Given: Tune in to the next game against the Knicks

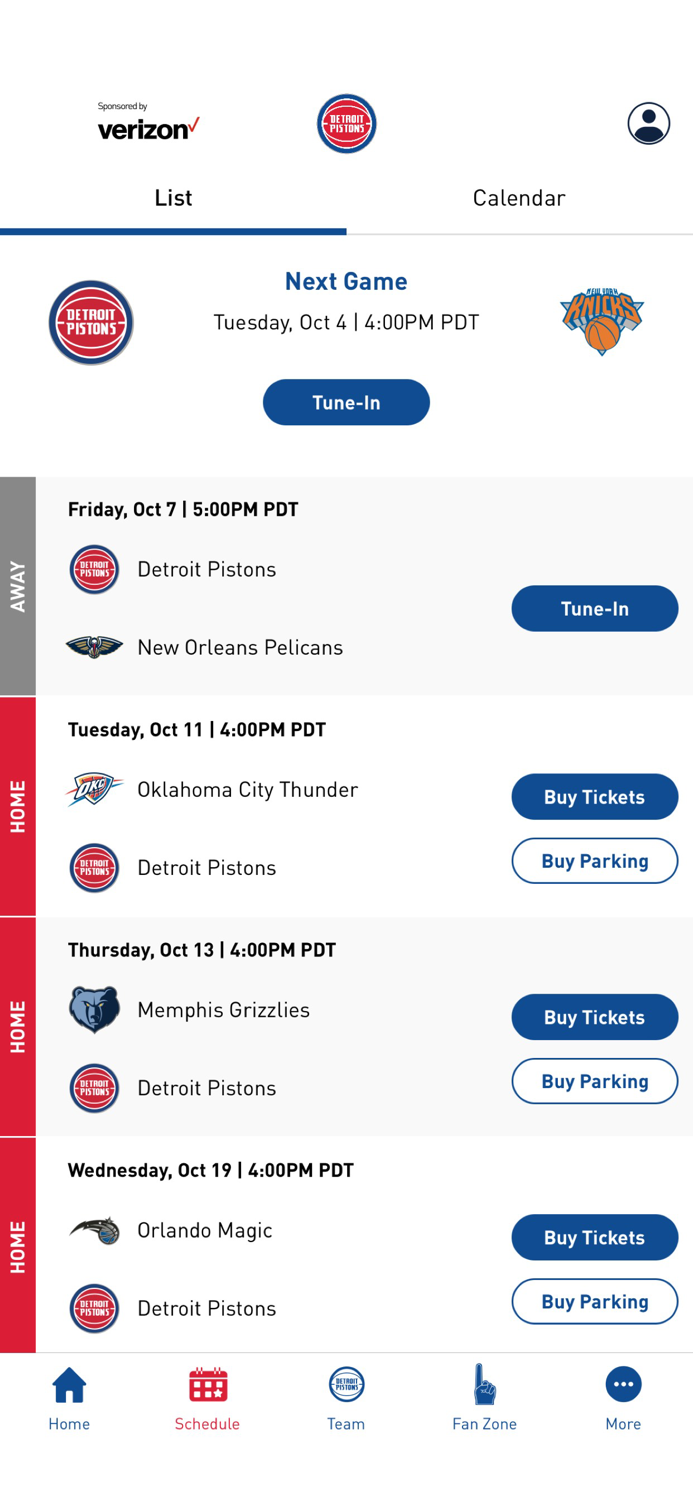Looking at the screenshot, I should 346,402.
